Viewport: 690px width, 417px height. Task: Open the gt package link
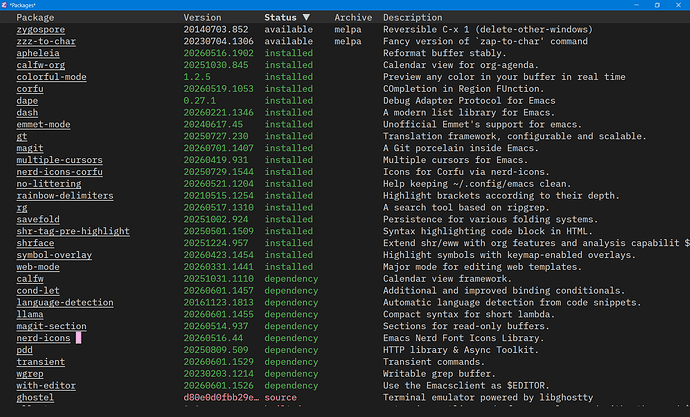[22, 136]
